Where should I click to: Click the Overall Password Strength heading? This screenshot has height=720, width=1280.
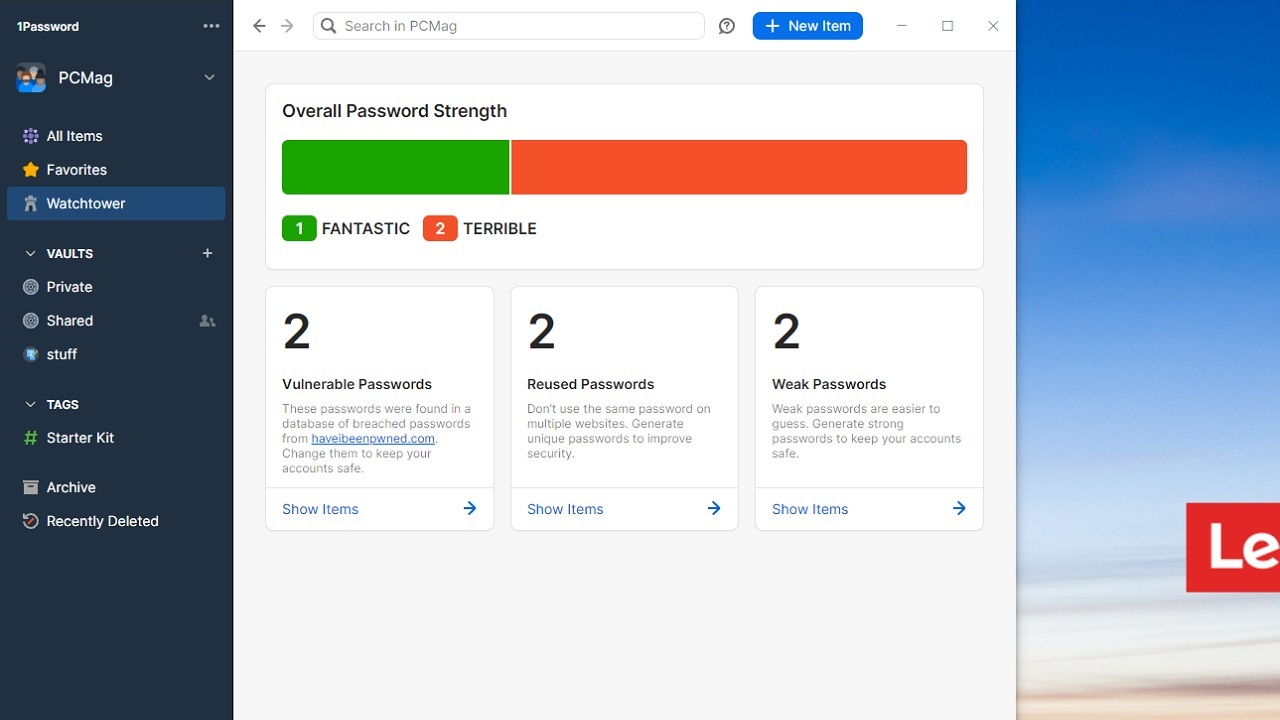(394, 111)
